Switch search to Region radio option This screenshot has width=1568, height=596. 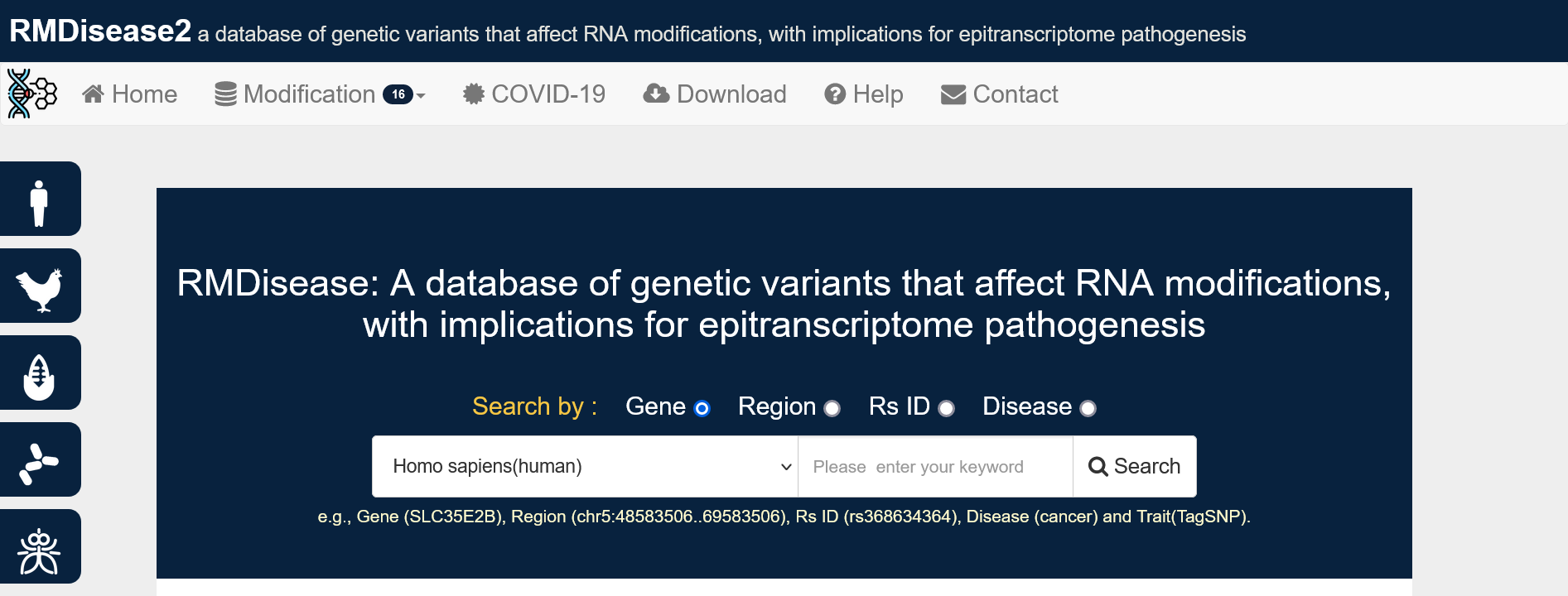832,408
